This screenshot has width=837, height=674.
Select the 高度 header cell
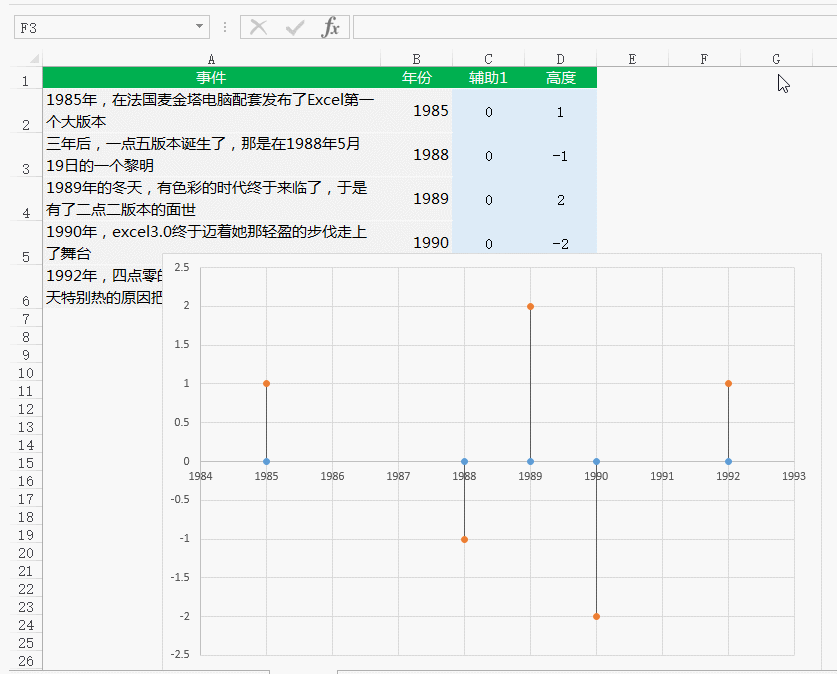(560, 77)
